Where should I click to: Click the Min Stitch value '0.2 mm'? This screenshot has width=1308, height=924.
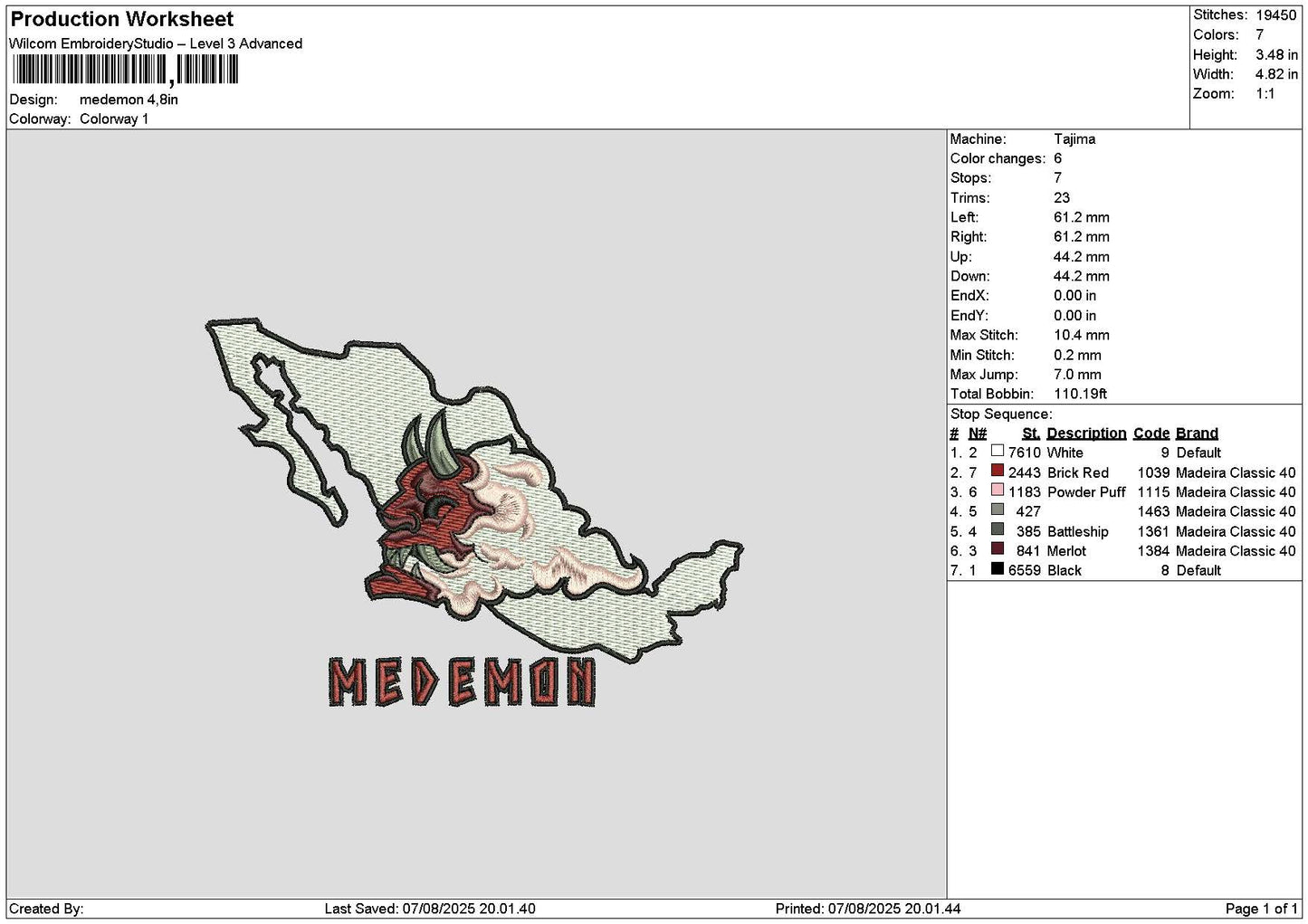click(x=1077, y=356)
